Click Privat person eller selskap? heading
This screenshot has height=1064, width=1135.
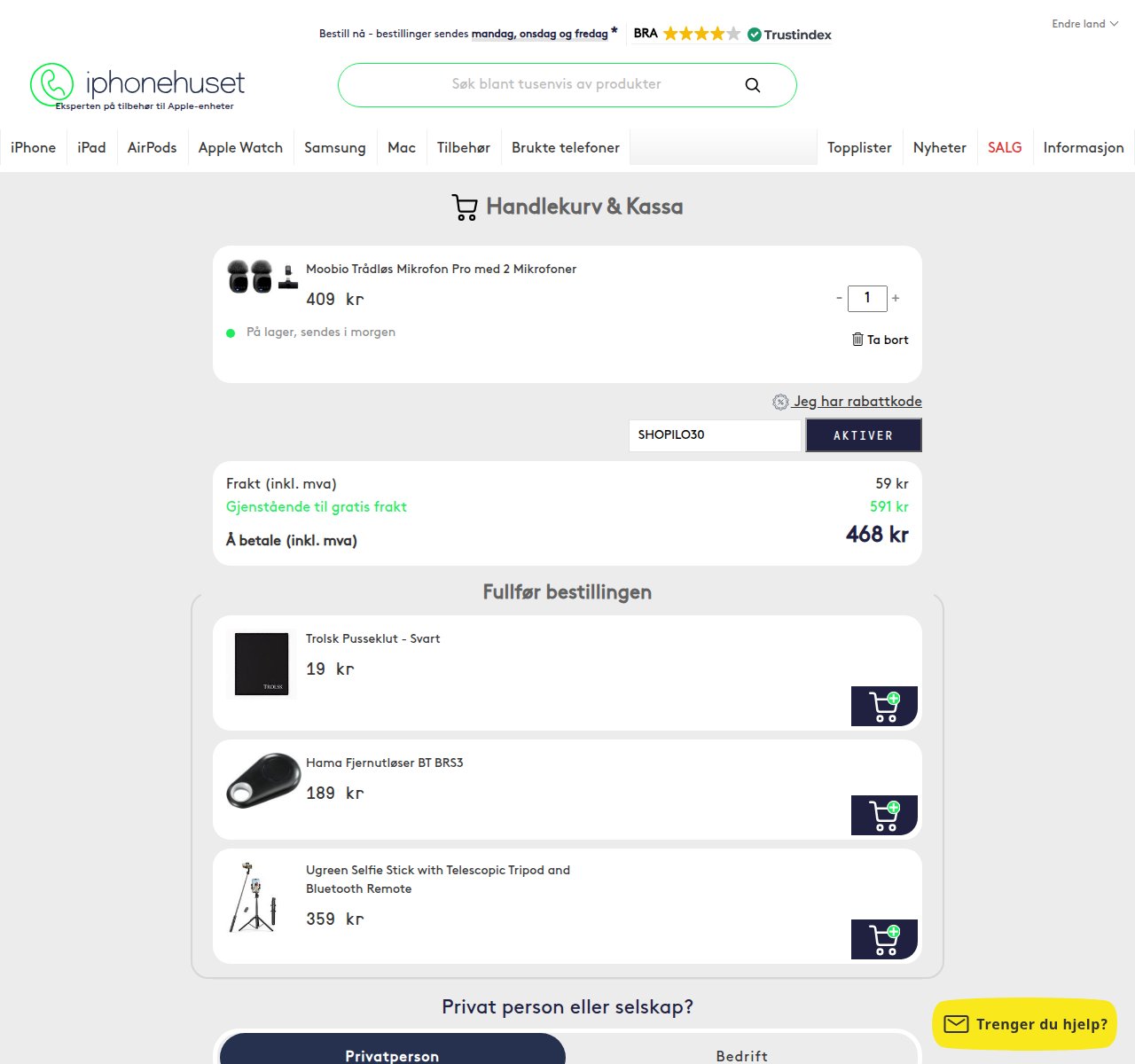coord(567,1007)
